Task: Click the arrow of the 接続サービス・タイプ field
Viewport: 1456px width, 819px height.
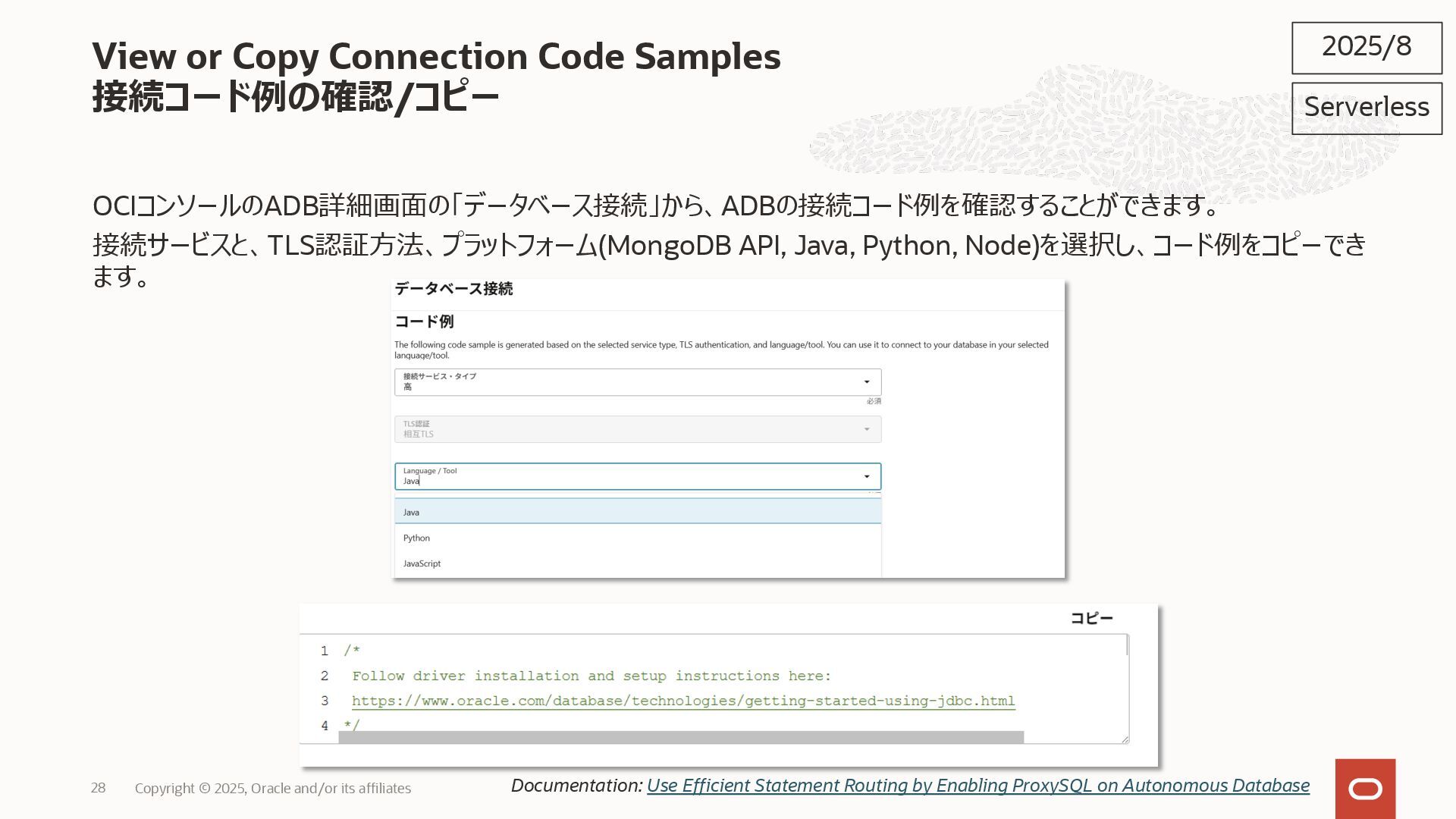Action: 867,381
